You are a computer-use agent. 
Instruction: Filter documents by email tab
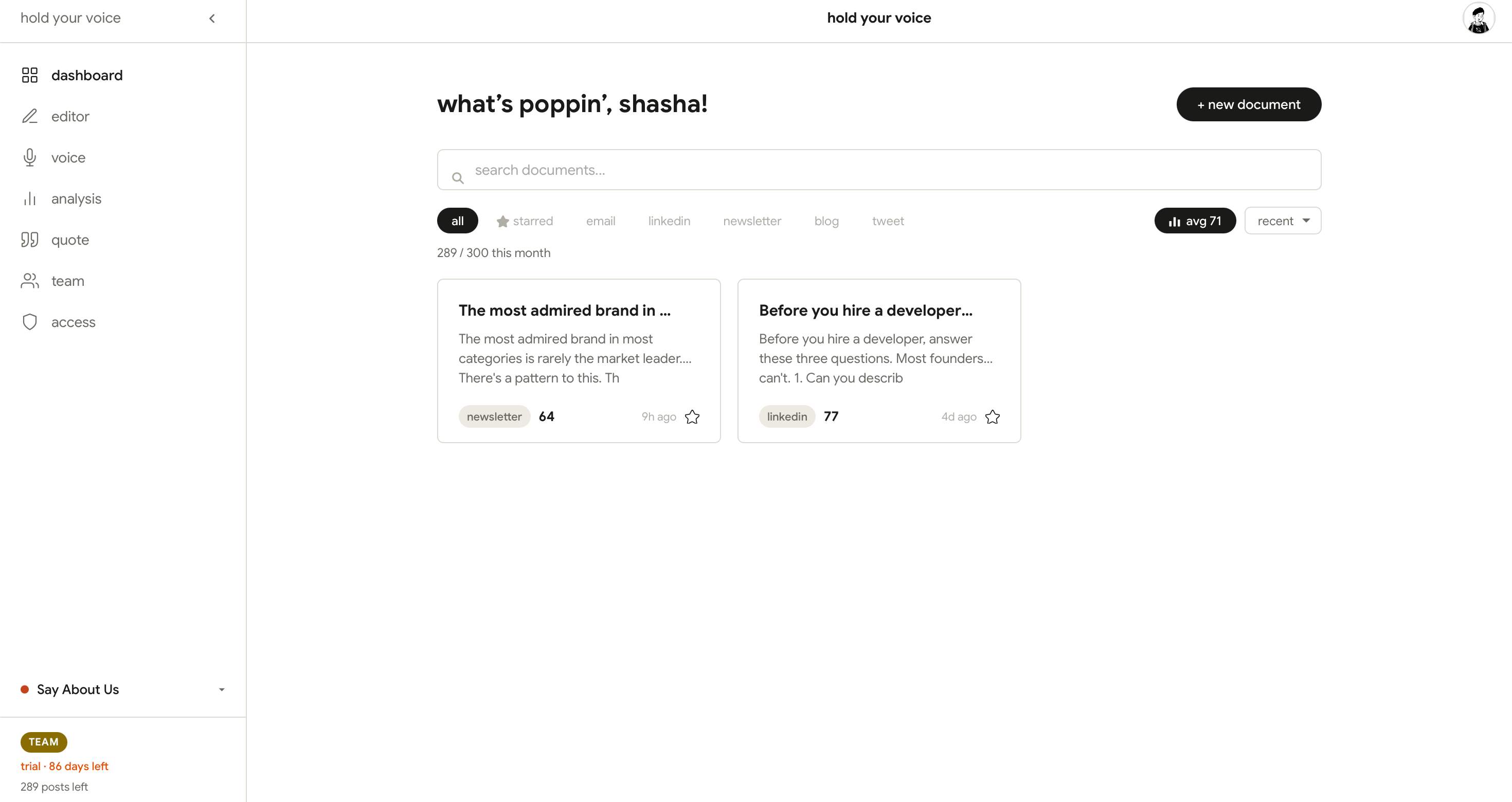coord(601,221)
